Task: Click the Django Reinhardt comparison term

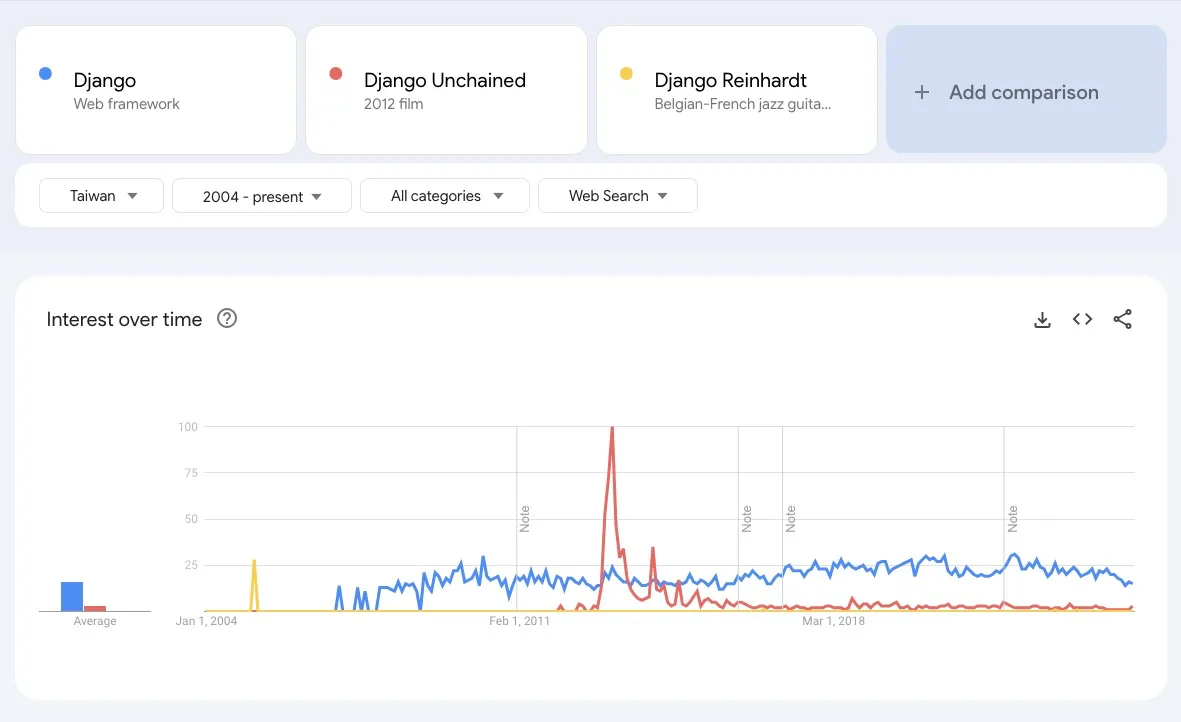Action: (x=737, y=90)
